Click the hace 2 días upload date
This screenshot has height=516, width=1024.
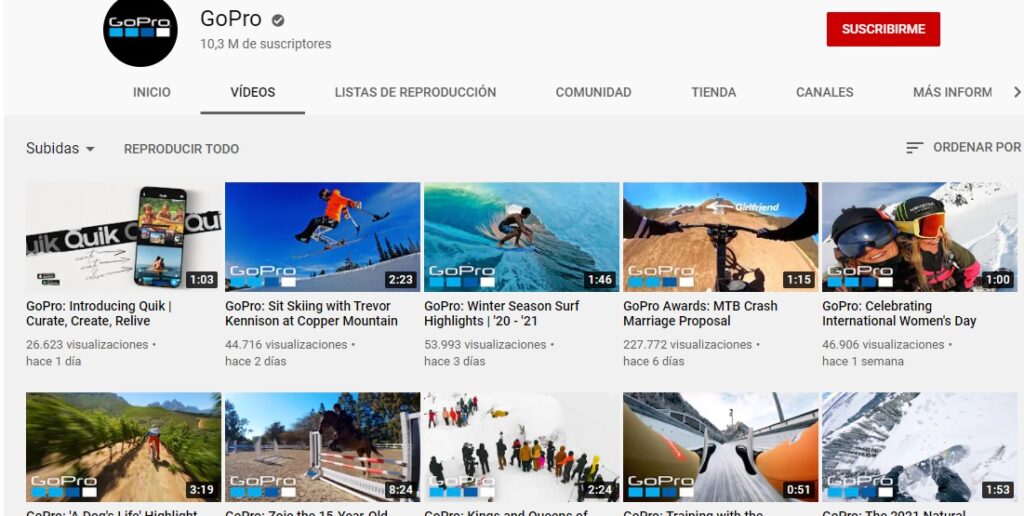coord(256,361)
